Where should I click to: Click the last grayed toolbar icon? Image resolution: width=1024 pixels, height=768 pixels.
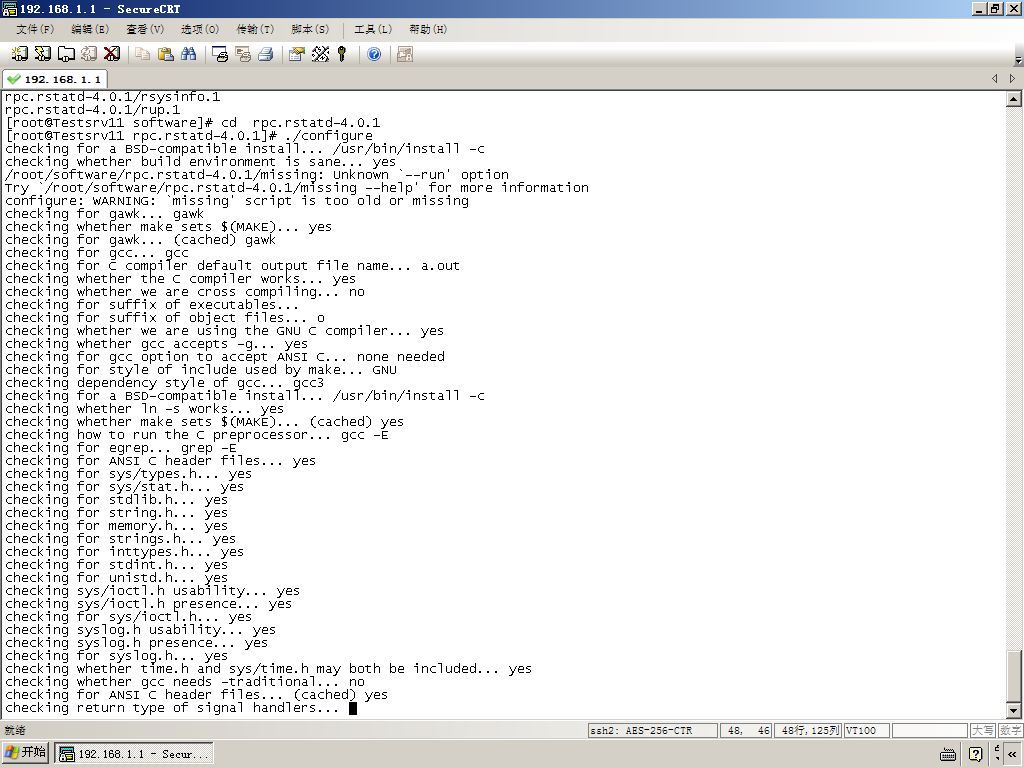point(405,54)
